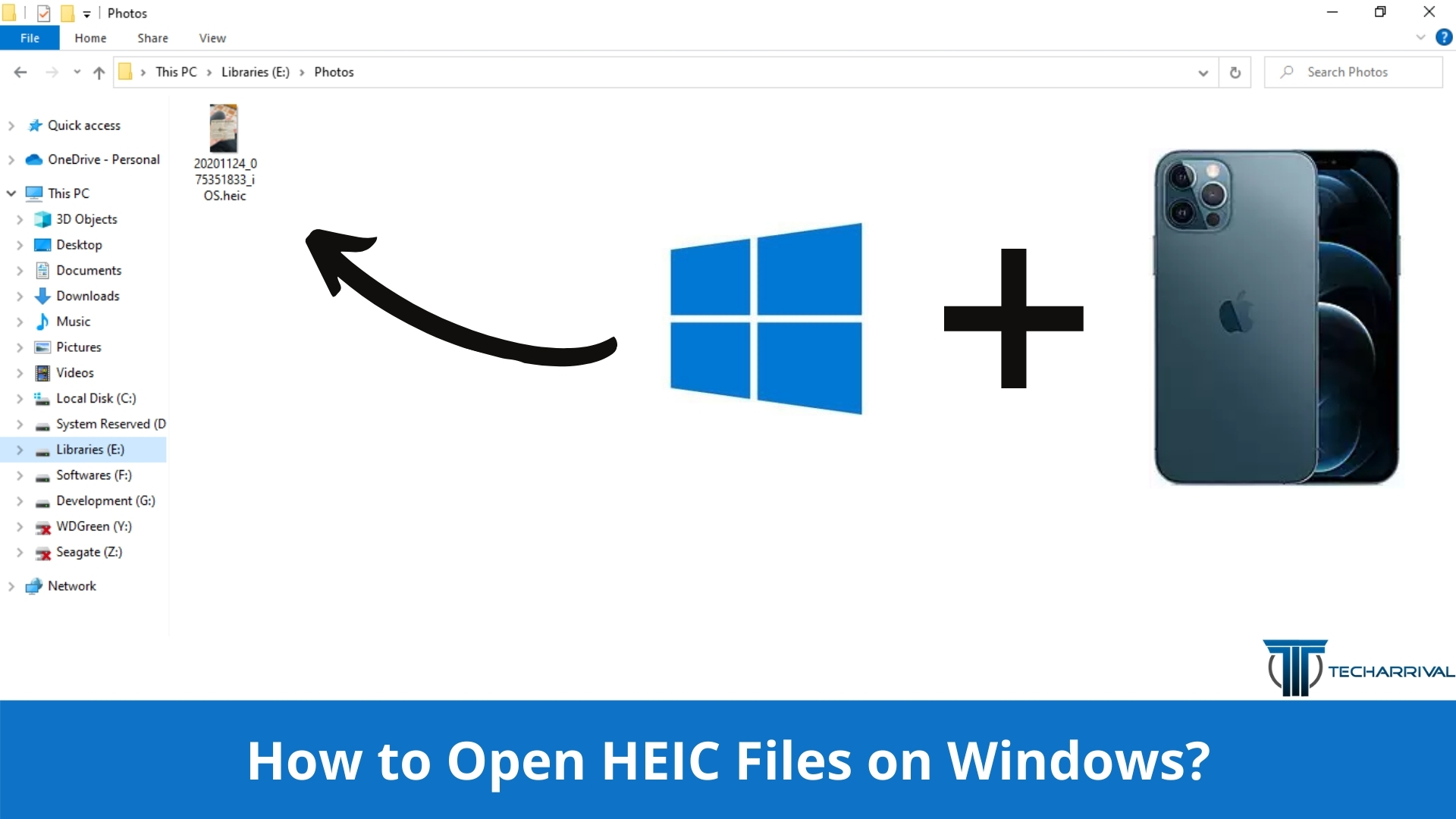Open the OneDrive - Personal folder
The image size is (1456, 819).
tap(104, 159)
